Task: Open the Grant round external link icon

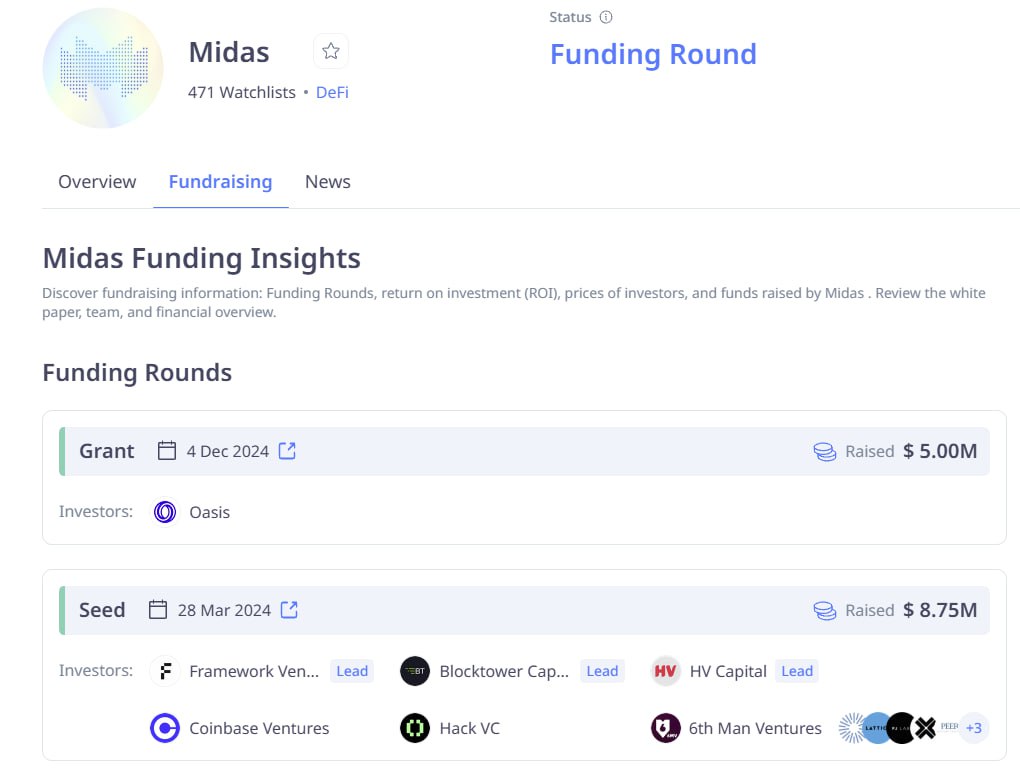Action: click(287, 450)
